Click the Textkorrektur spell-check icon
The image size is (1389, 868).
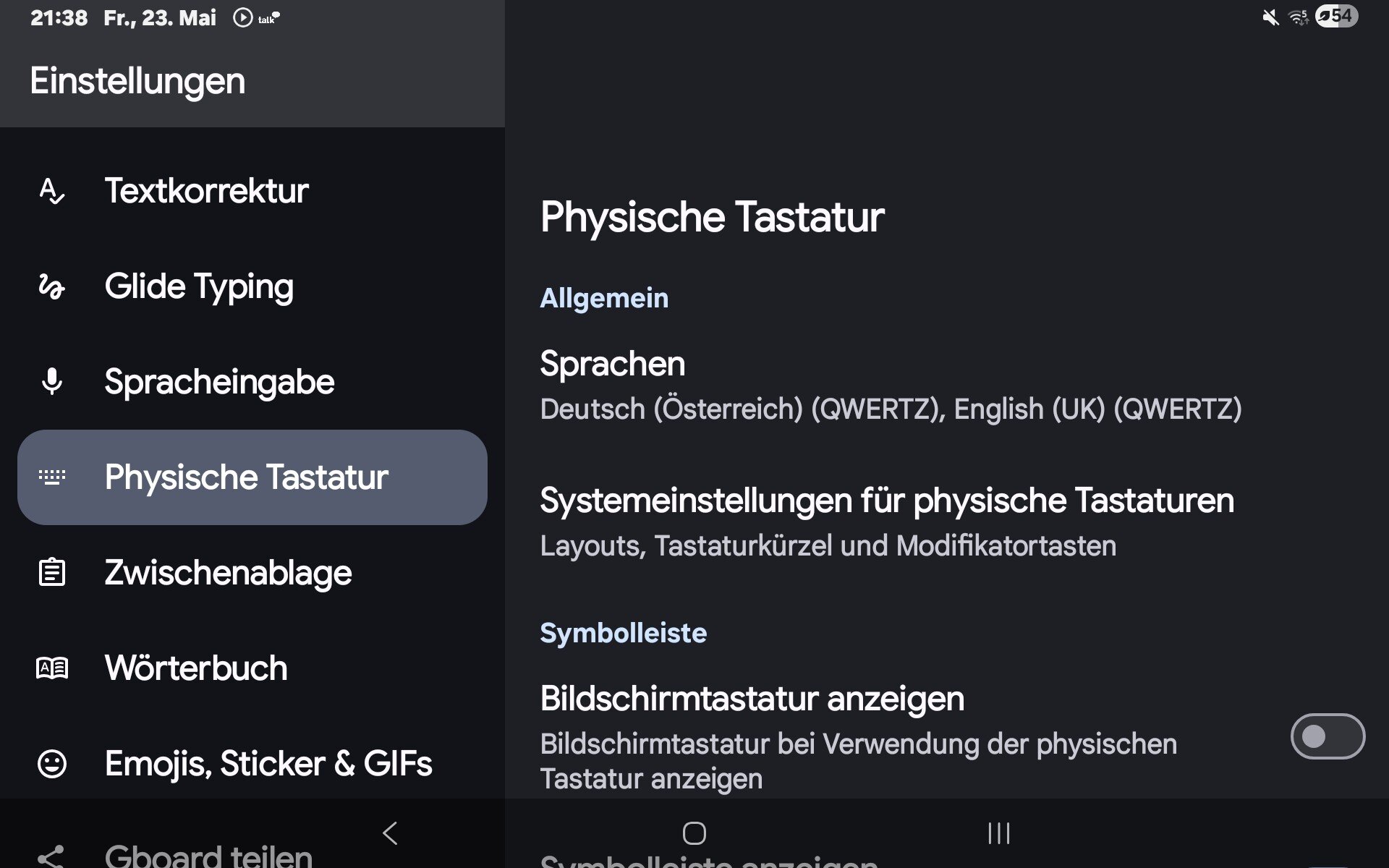point(52,191)
